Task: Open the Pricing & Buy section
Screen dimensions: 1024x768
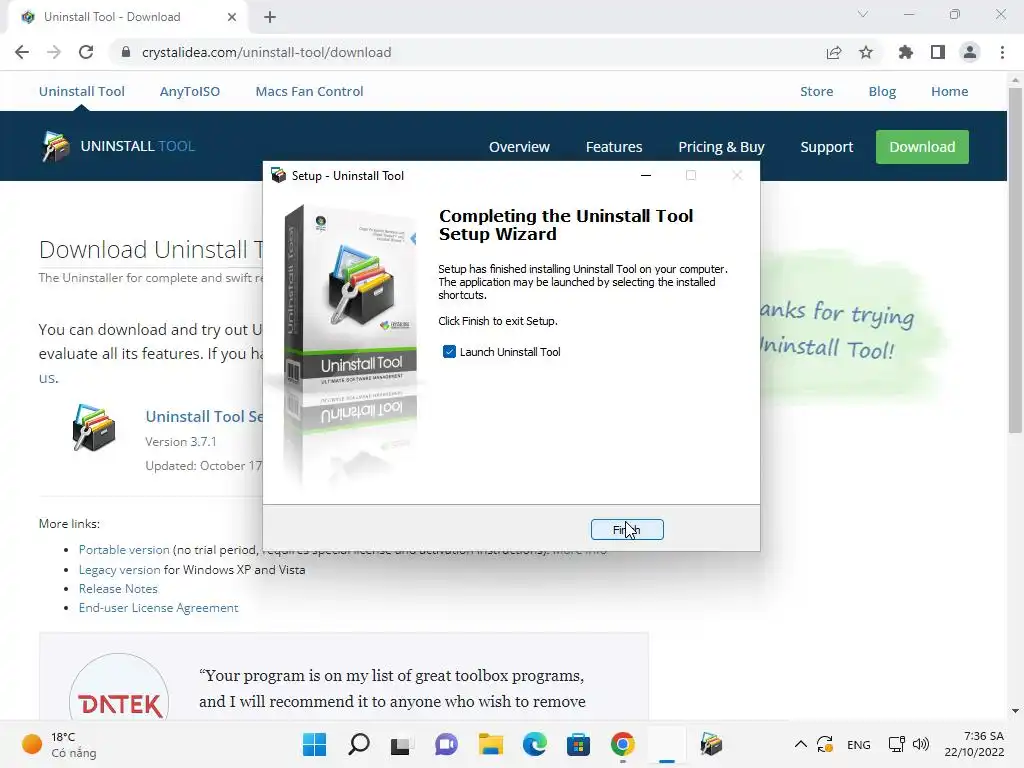Action: 721,147
